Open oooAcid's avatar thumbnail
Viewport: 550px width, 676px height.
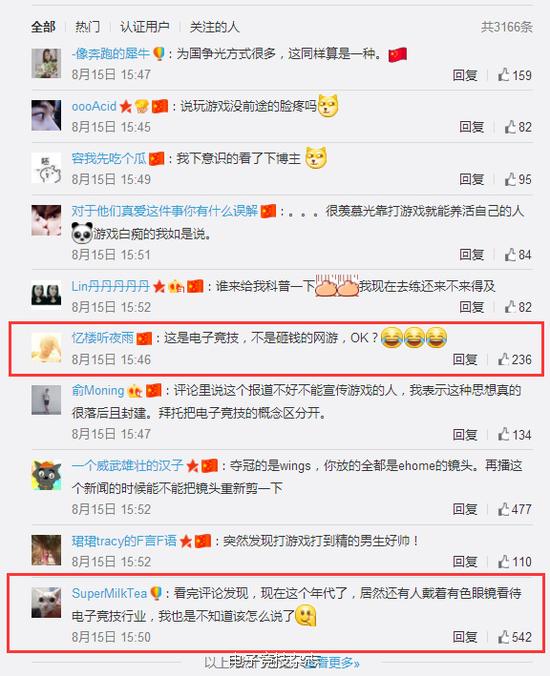click(x=47, y=115)
